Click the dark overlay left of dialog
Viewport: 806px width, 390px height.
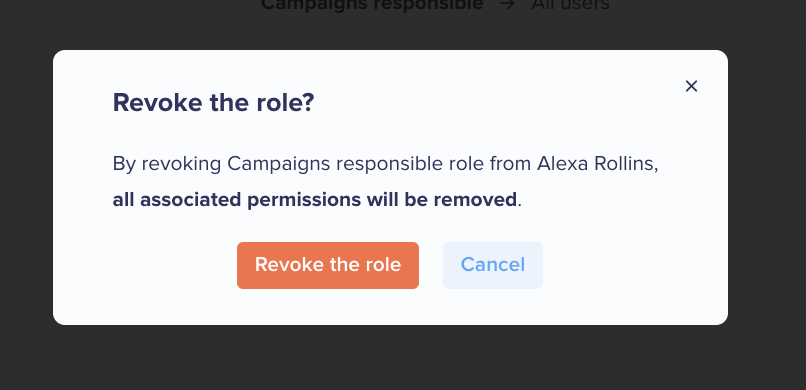pyautogui.click(x=26, y=195)
